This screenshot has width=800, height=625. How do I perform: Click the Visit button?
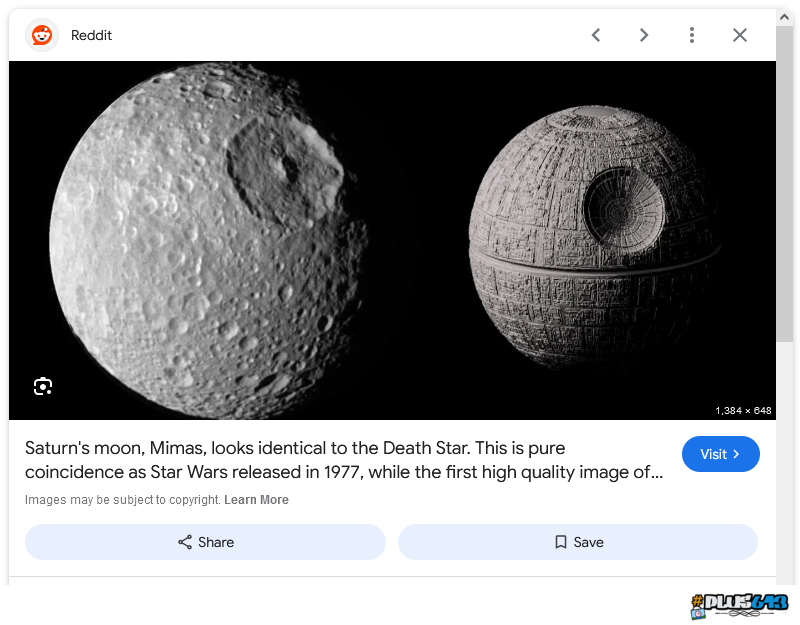coord(720,454)
